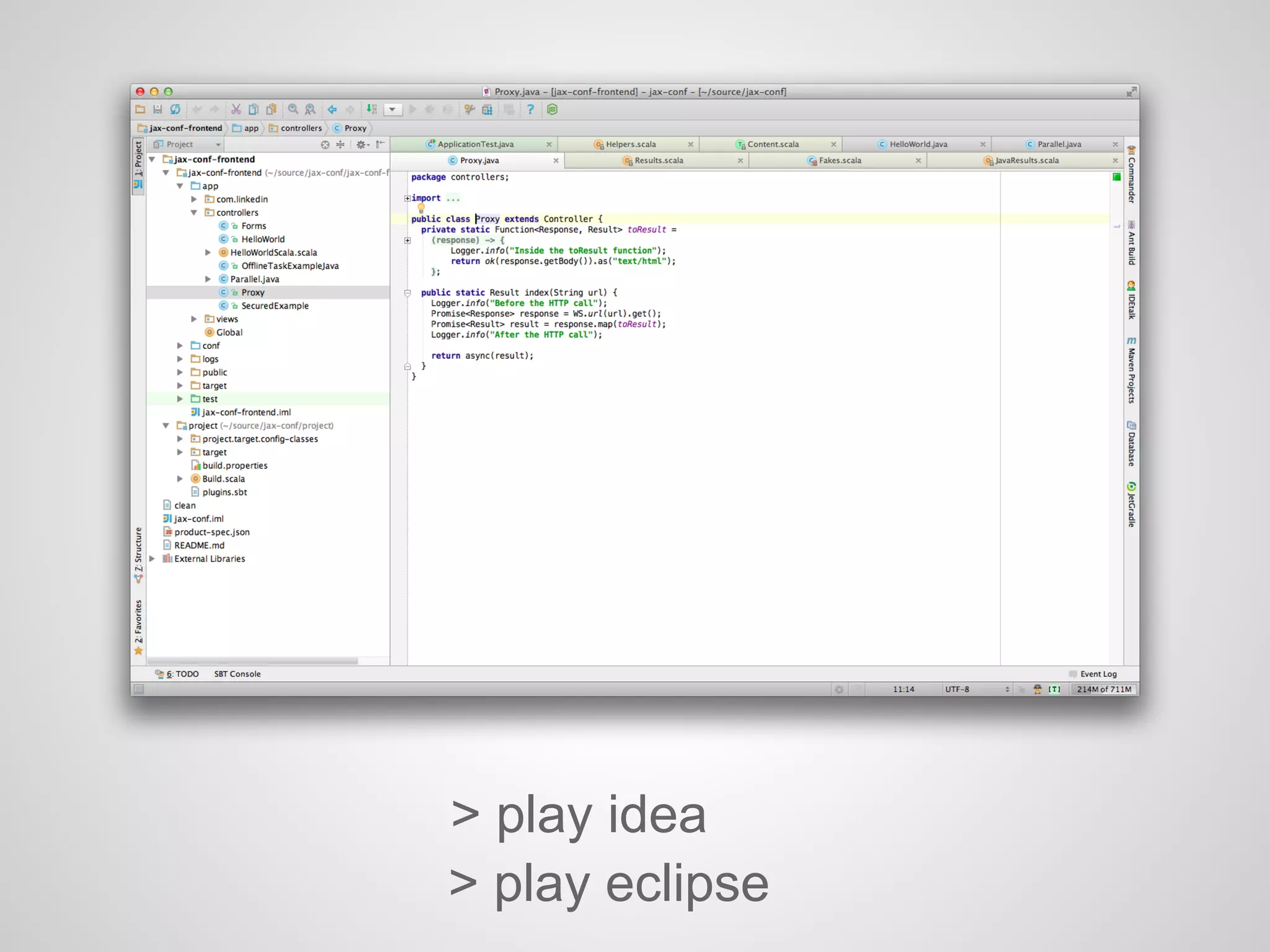Click the Synchronize toolbar icon
The width and height of the screenshot is (1270, 952).
pyautogui.click(x=175, y=110)
